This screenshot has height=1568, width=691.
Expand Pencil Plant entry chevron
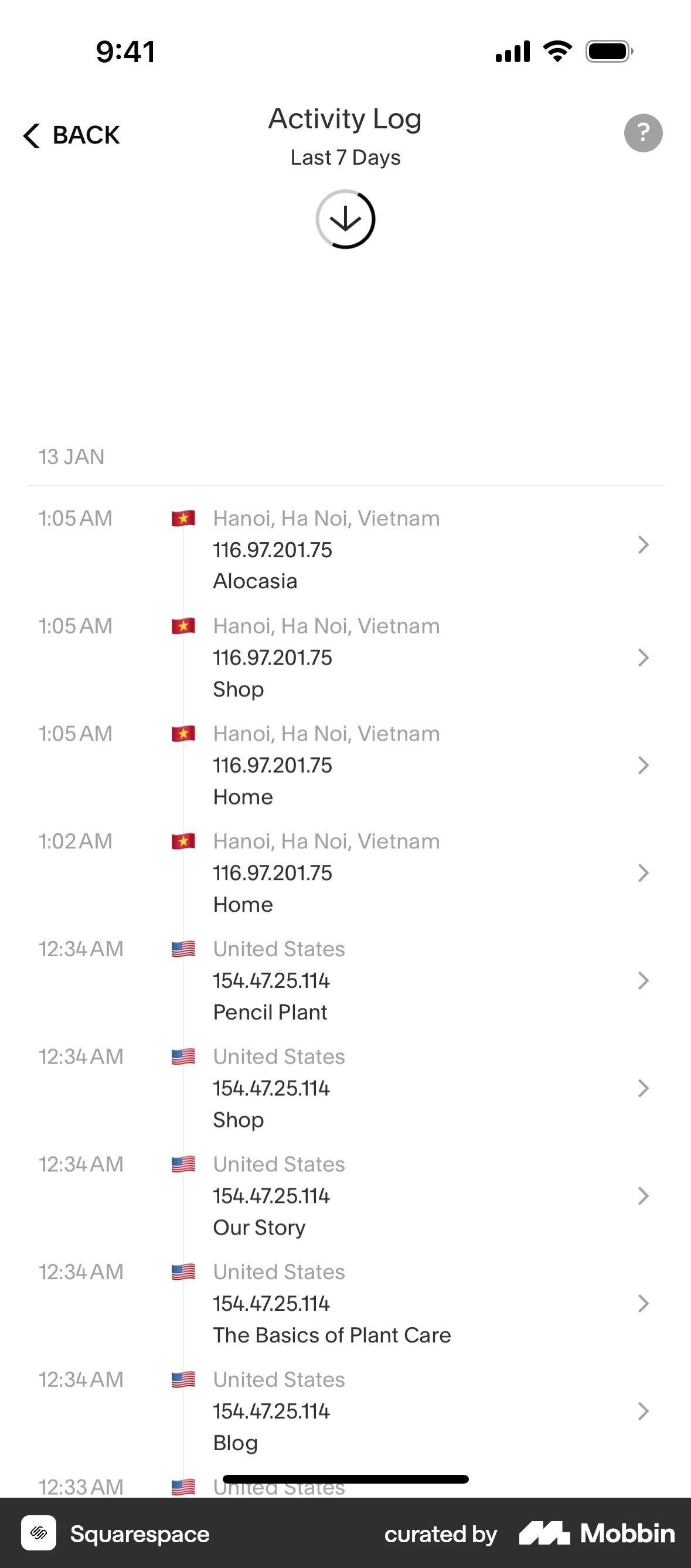pos(643,980)
